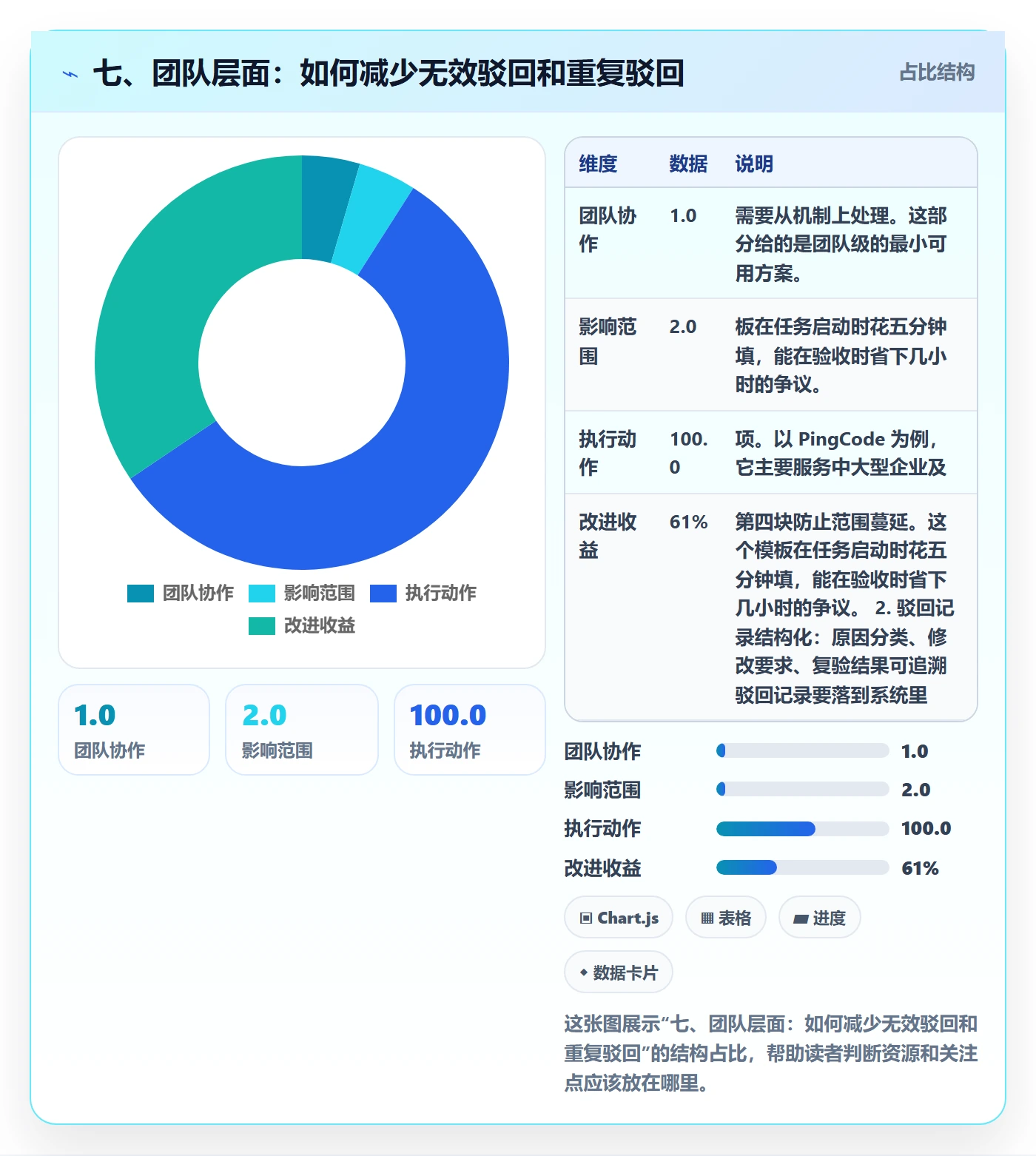Click the description starting 需要从机制上处理
The height and width of the screenshot is (1156, 1036).
pyautogui.click(x=841, y=244)
